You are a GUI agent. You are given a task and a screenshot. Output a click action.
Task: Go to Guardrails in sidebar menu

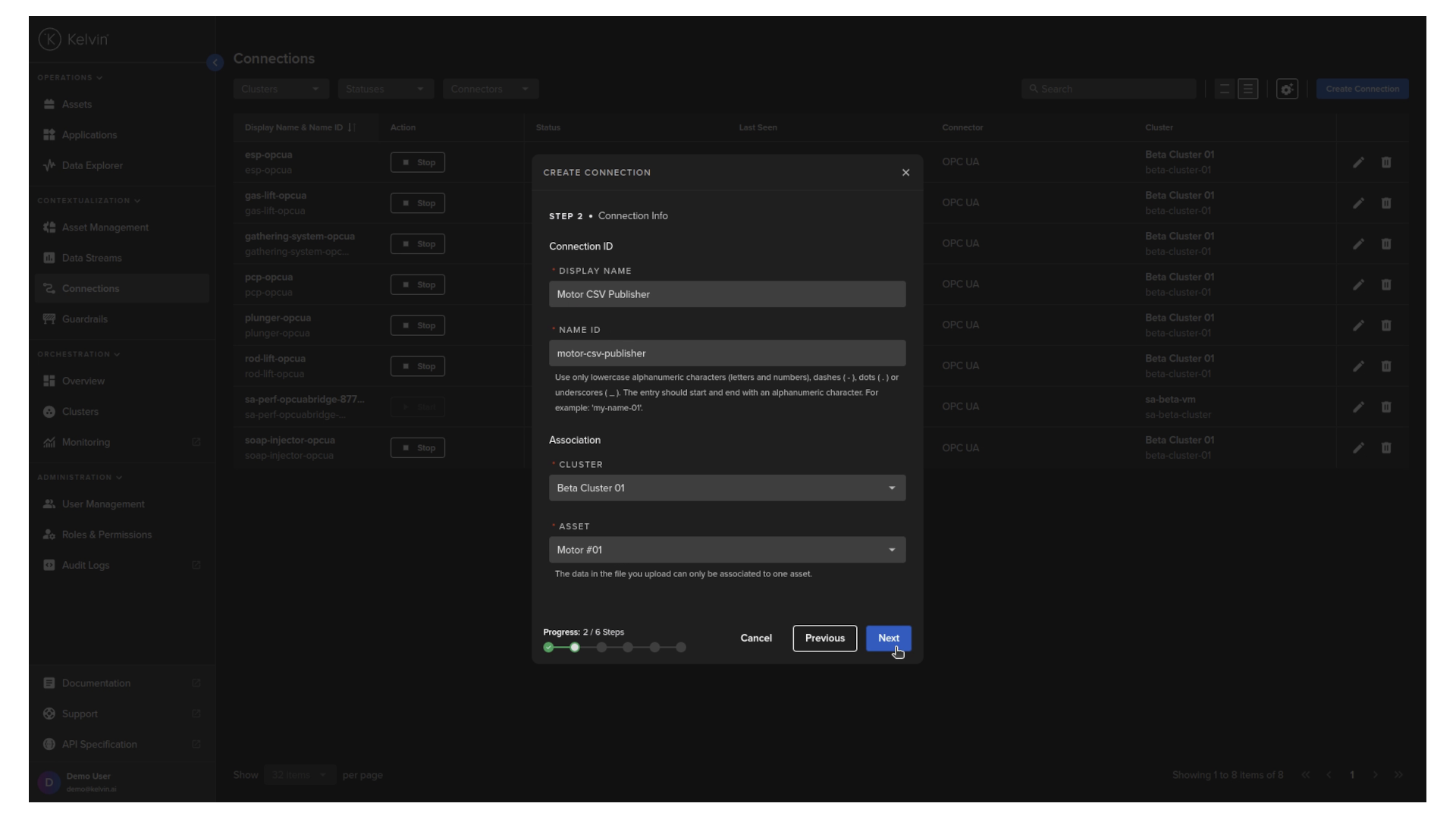[x=84, y=319]
